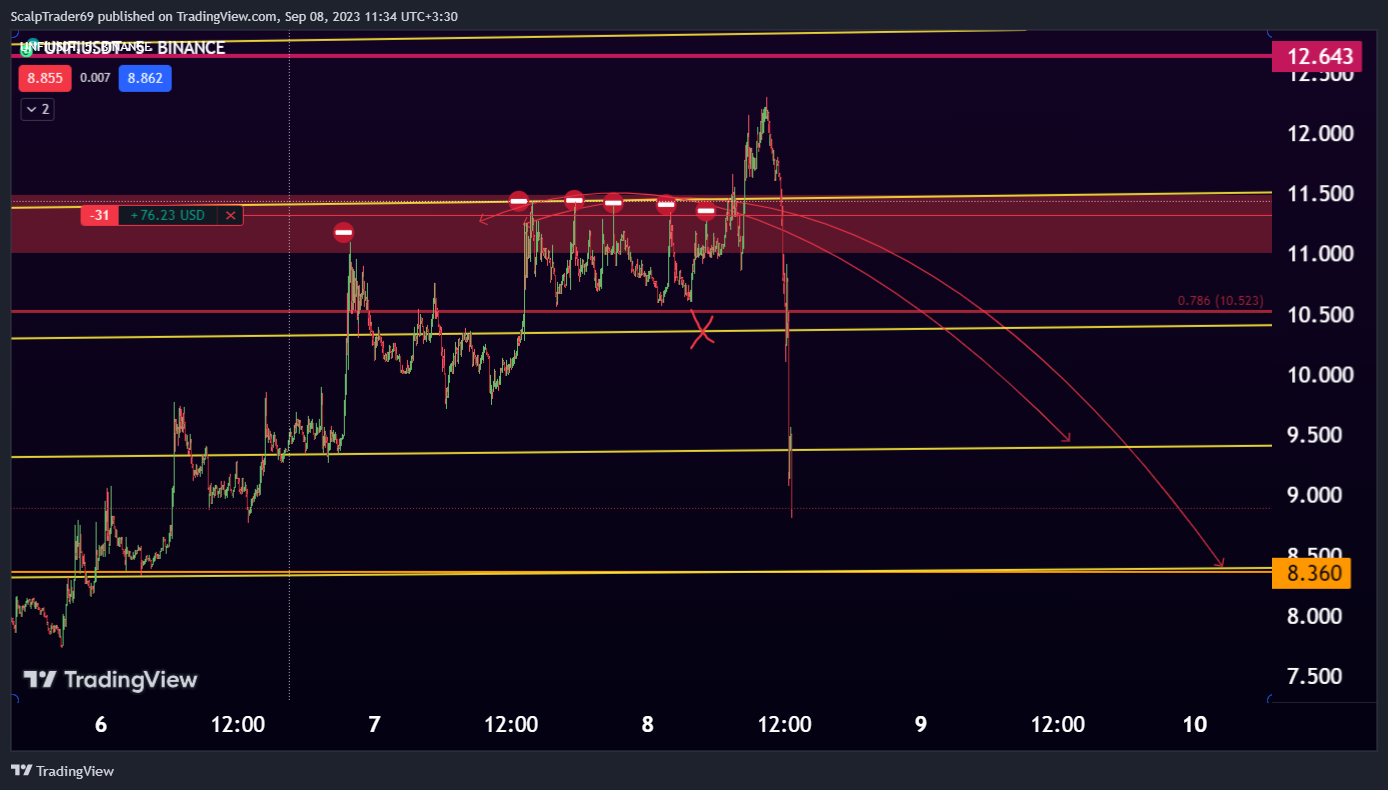
Task: Click the TradingView logo in the footer
Action: (63, 771)
